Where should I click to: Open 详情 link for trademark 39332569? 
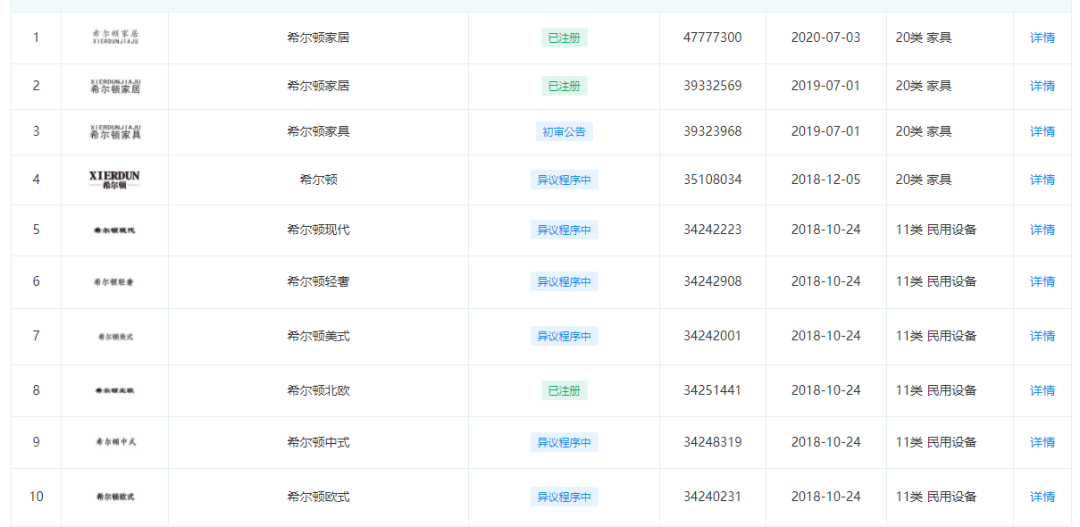click(1042, 86)
